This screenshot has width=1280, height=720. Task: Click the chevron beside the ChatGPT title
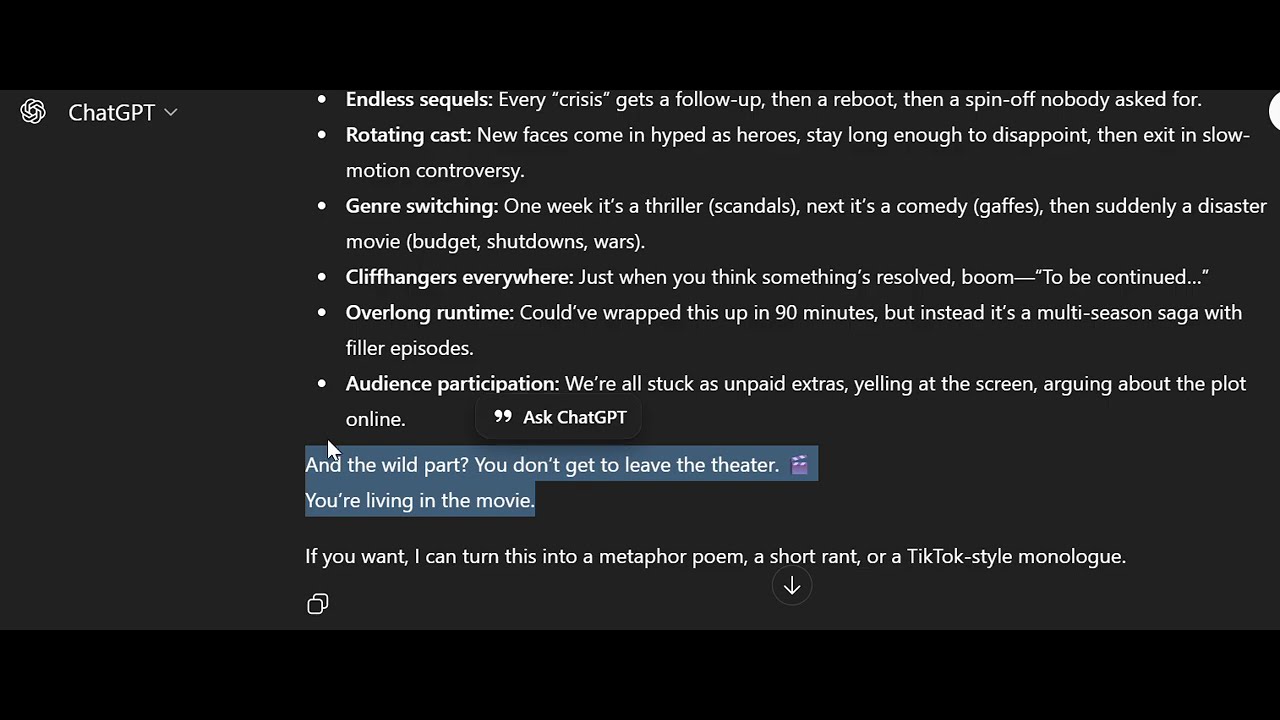point(171,112)
